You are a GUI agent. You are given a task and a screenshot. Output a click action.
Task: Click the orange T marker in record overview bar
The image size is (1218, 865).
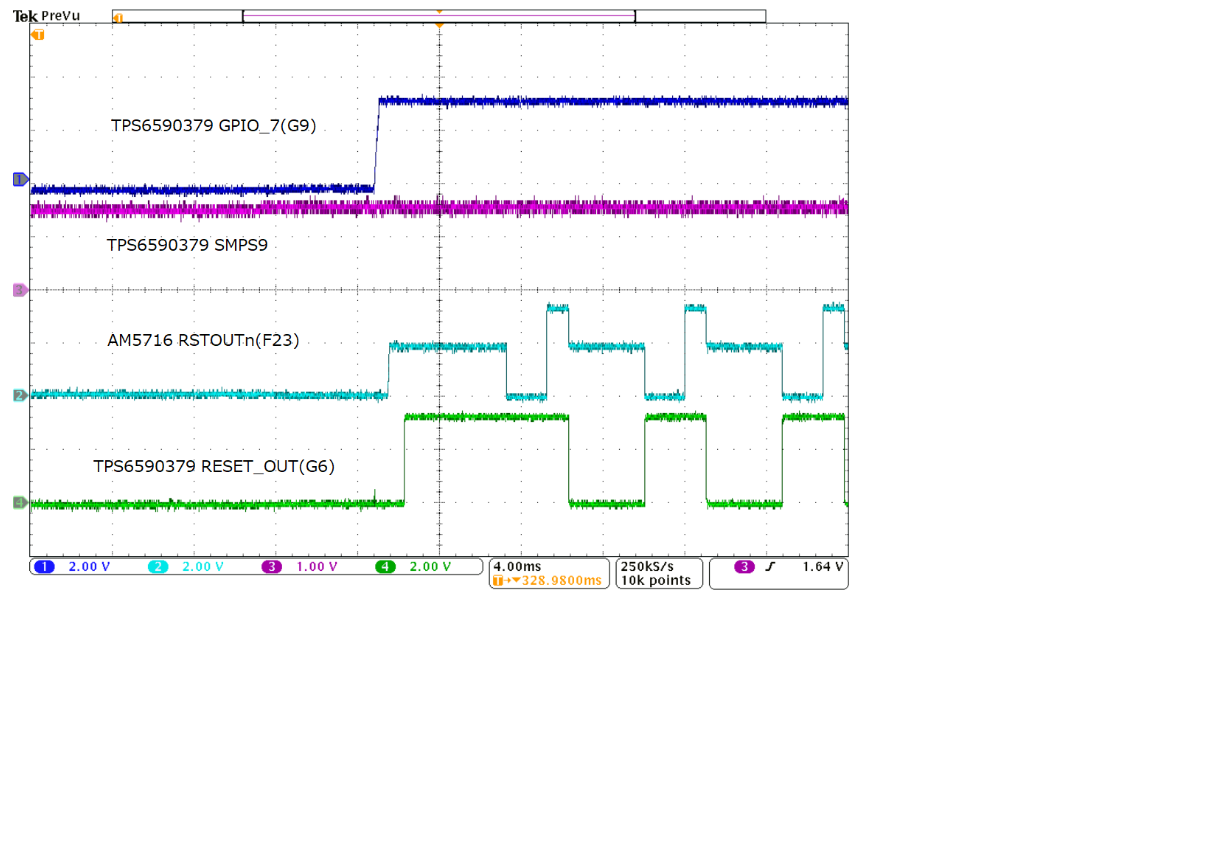(119, 18)
